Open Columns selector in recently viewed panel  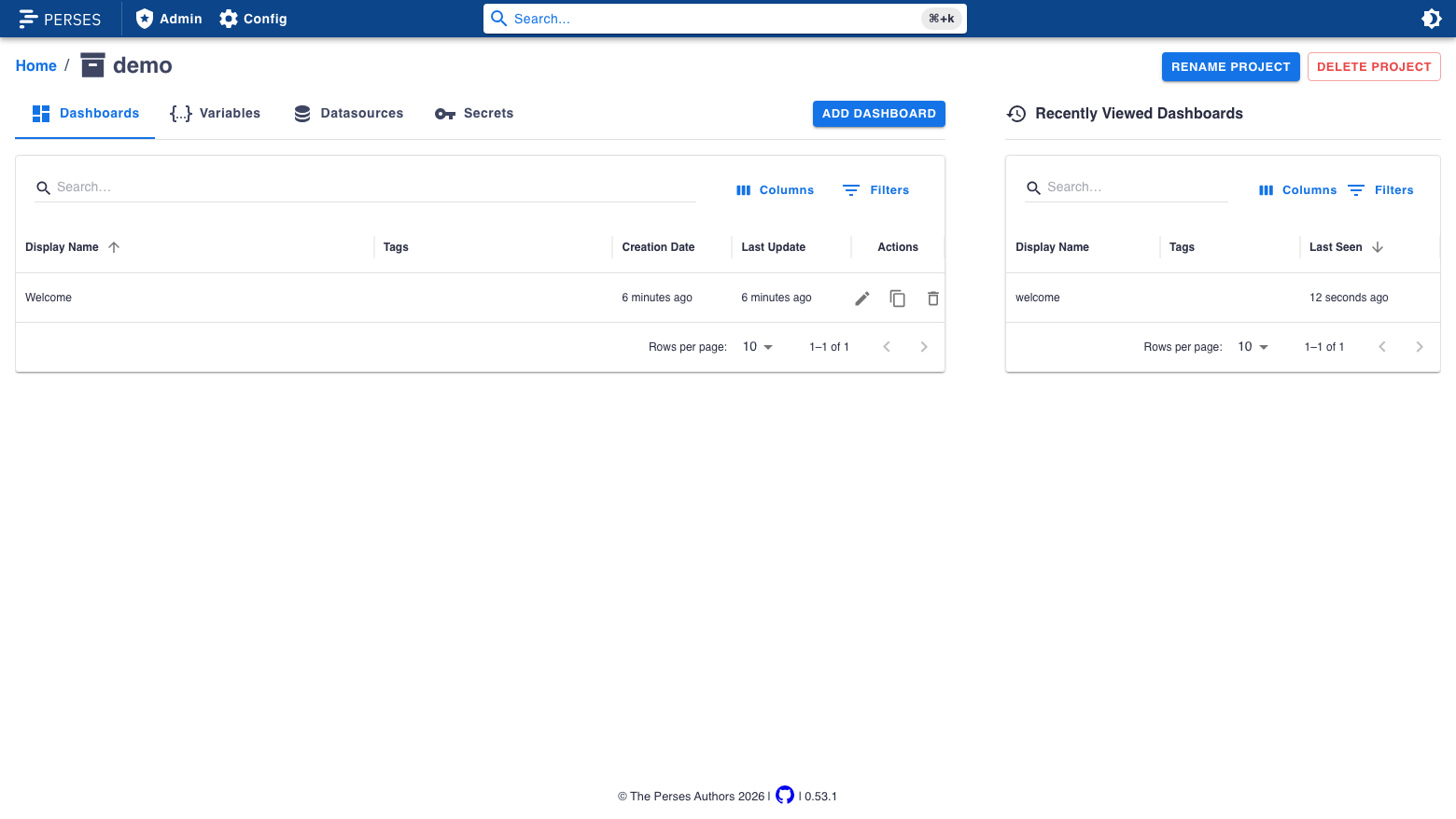coord(1297,190)
